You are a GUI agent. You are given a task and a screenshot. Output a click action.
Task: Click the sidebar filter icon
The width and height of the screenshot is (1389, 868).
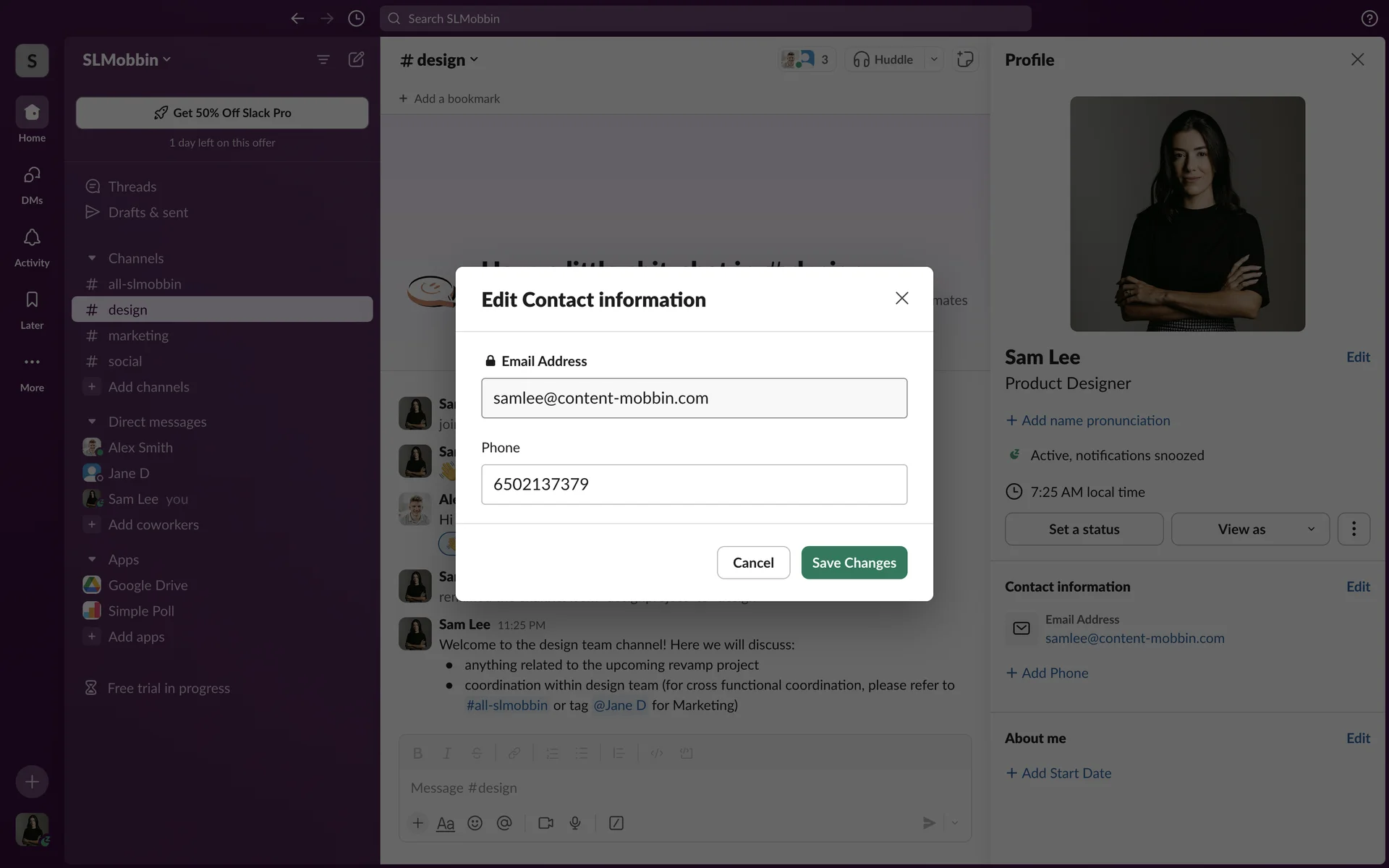tap(323, 59)
